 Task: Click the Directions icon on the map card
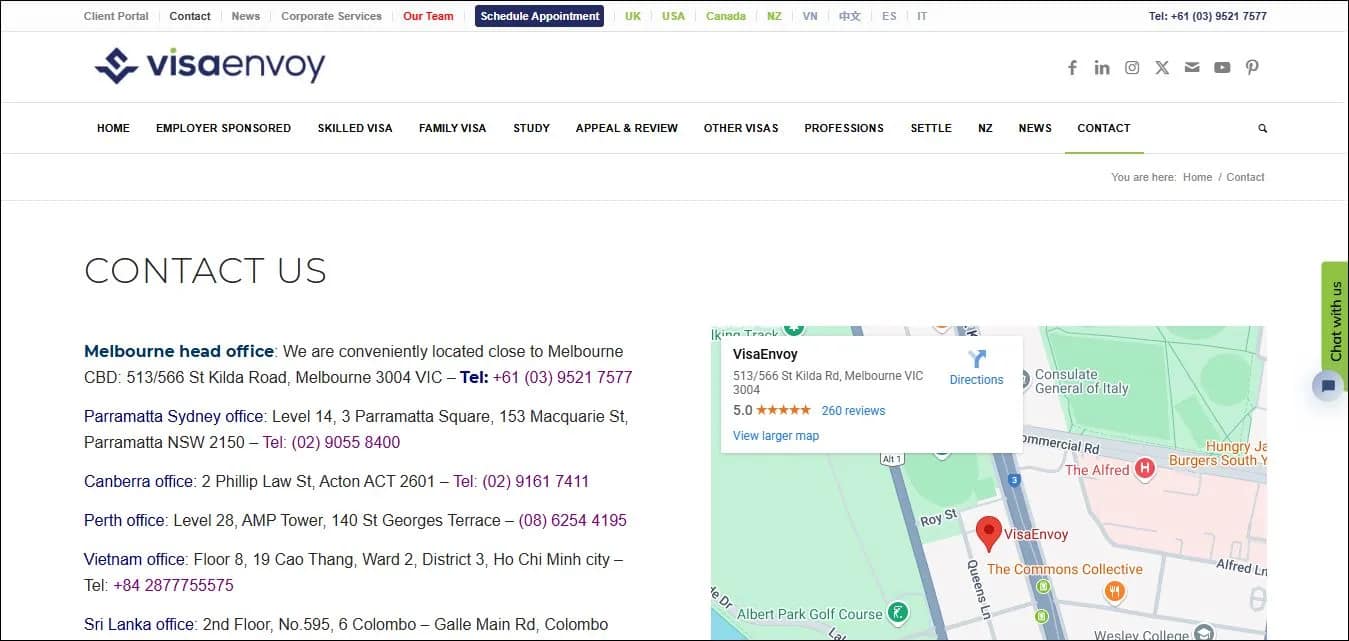[977, 359]
